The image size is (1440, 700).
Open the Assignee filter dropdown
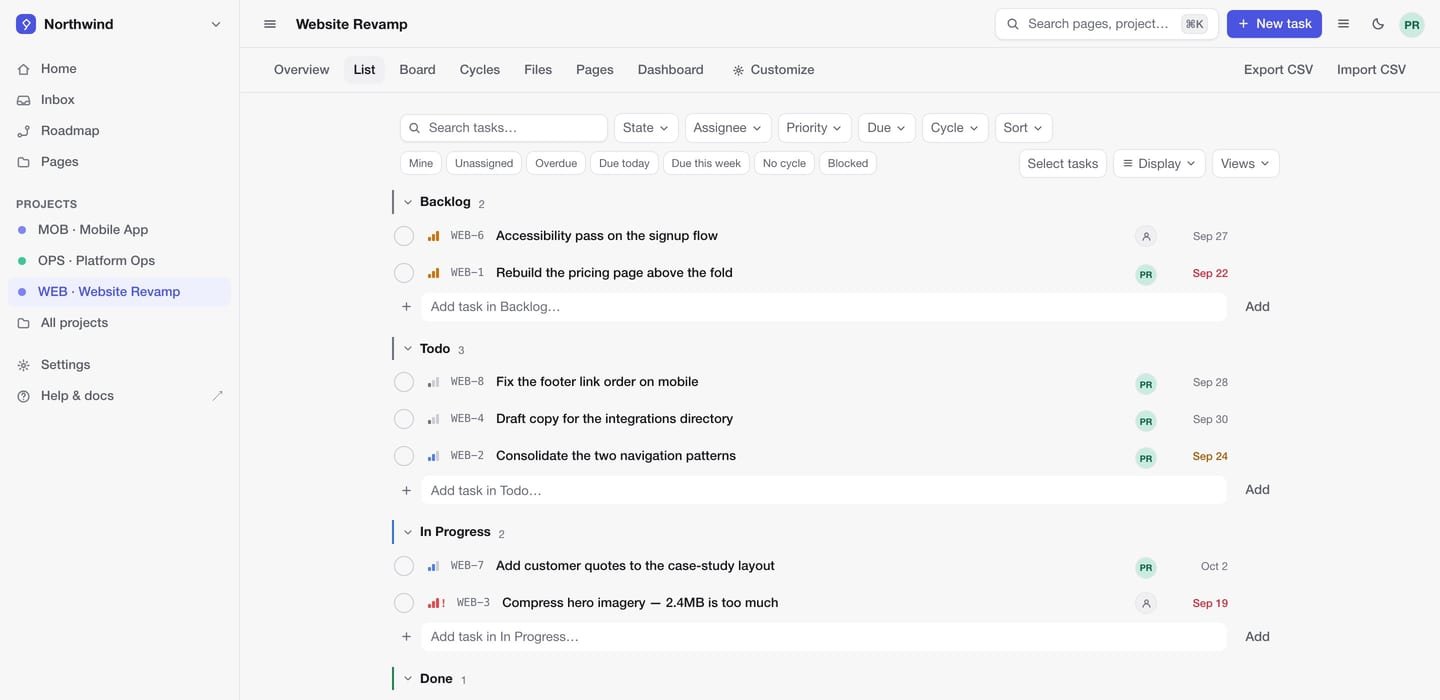pos(728,128)
